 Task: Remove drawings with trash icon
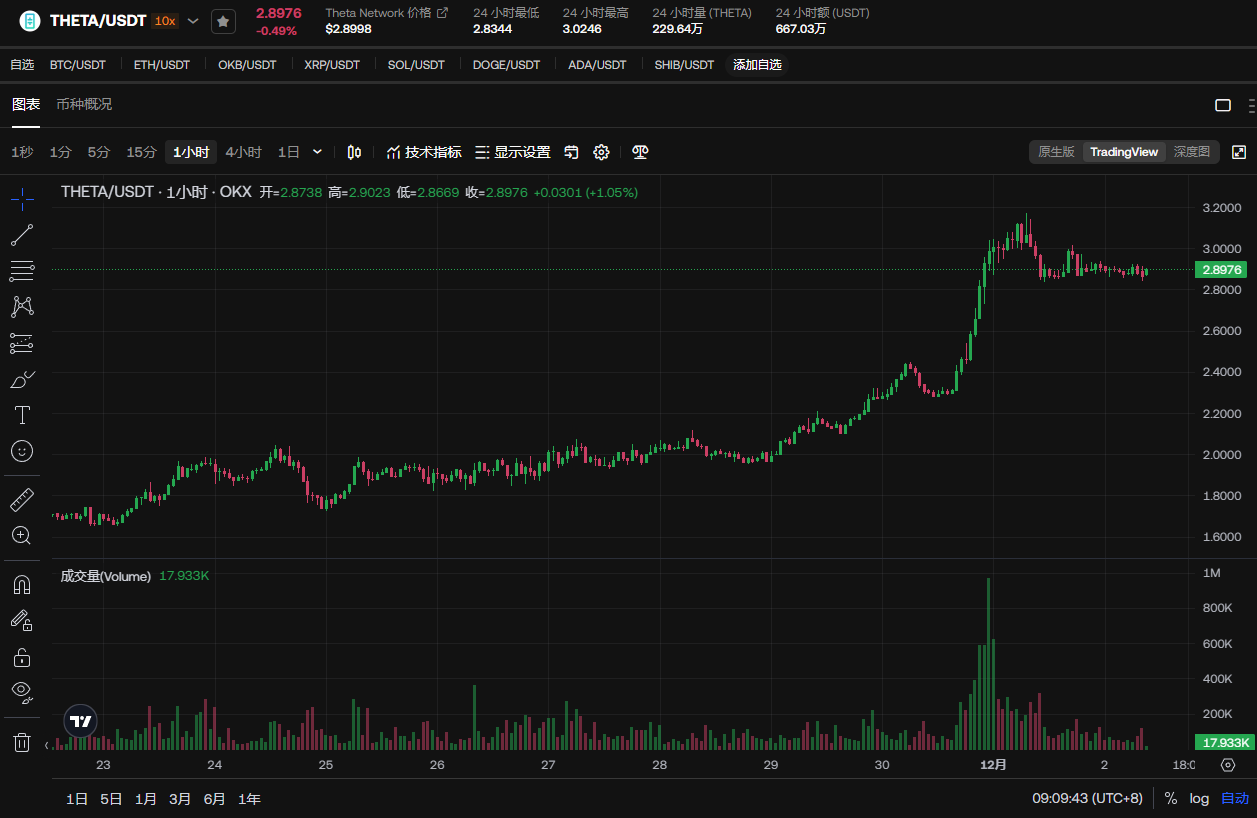tap(22, 742)
